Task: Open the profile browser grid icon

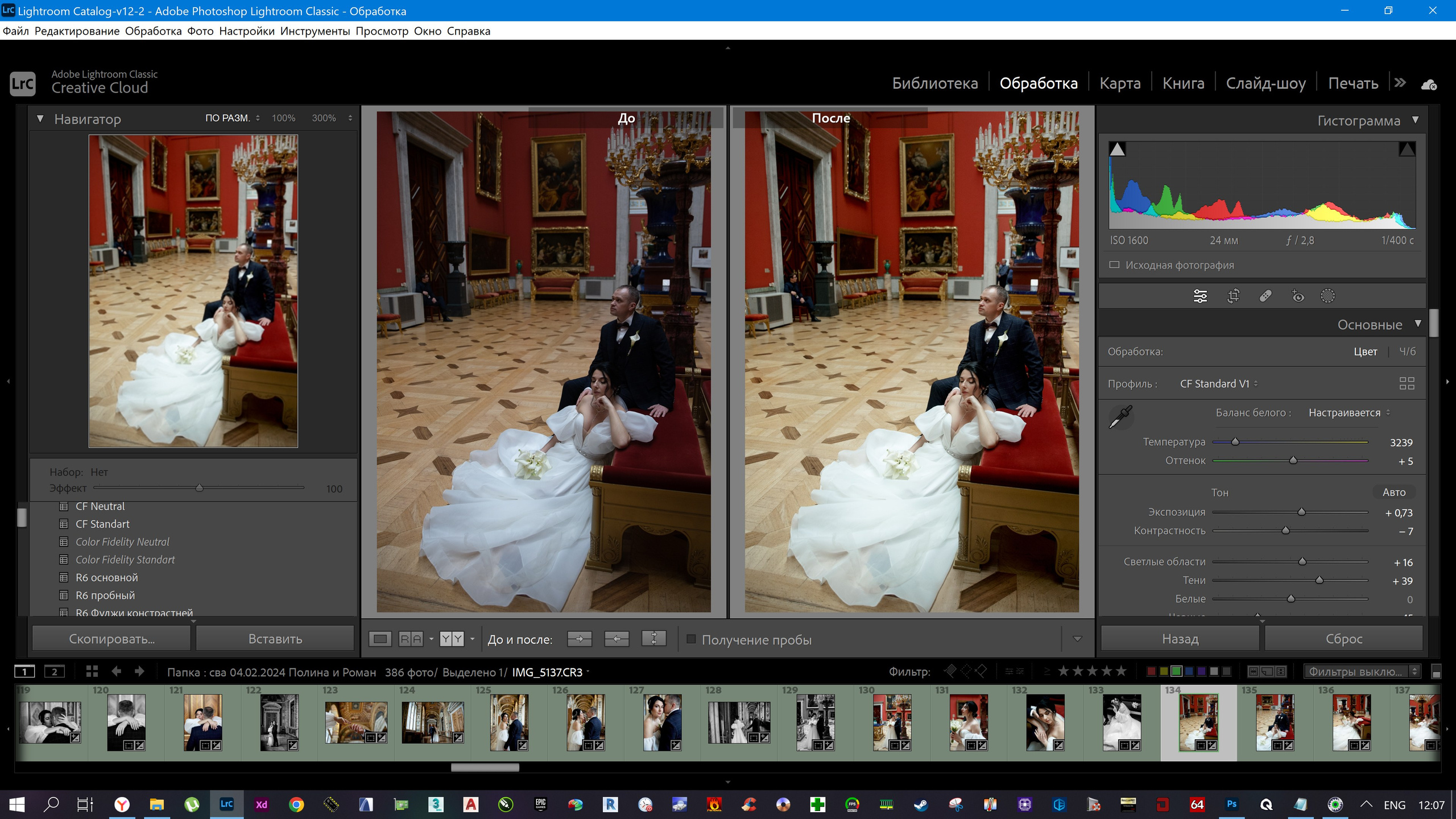Action: 1408,383
